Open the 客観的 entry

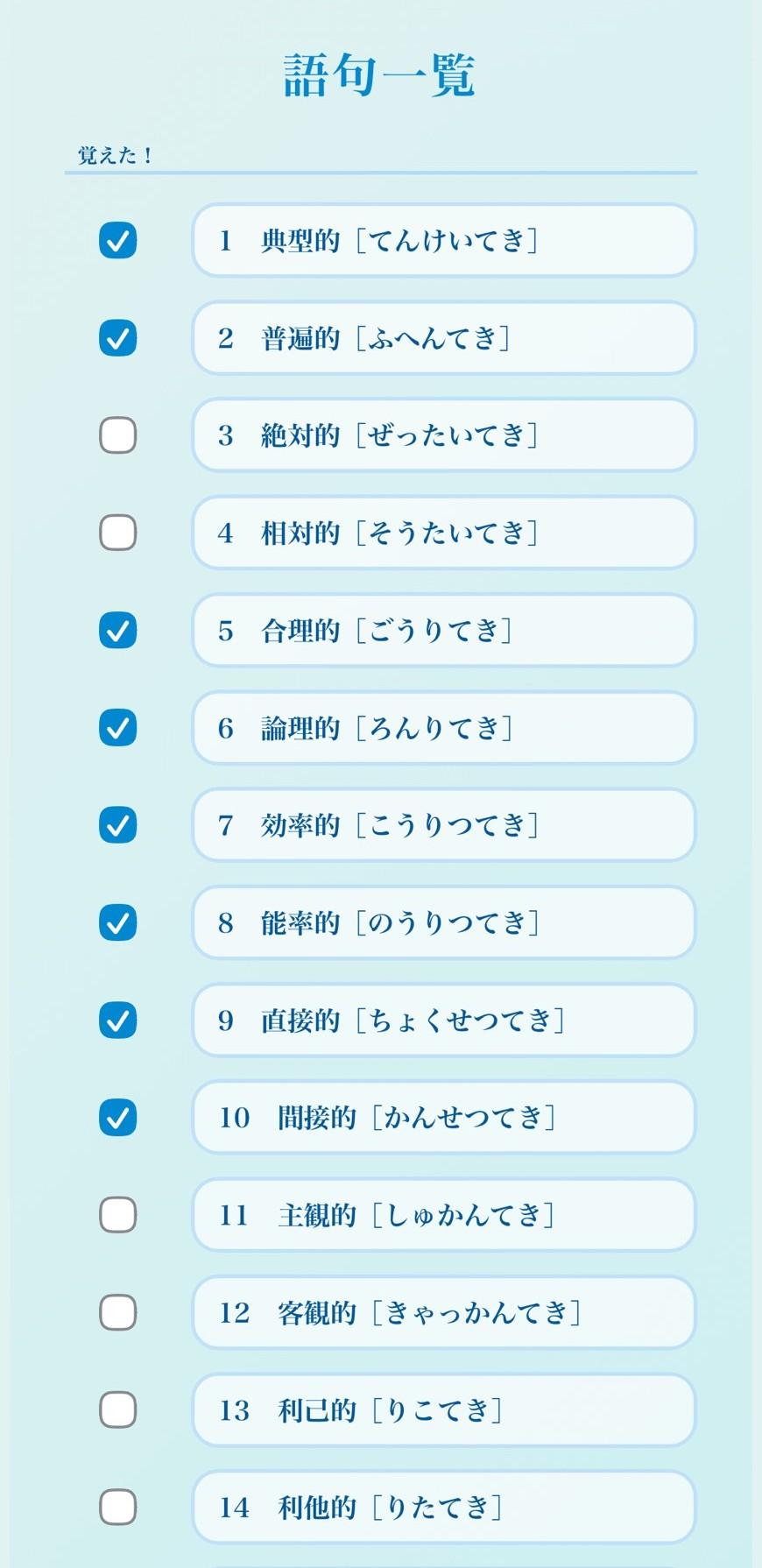pos(443,1312)
